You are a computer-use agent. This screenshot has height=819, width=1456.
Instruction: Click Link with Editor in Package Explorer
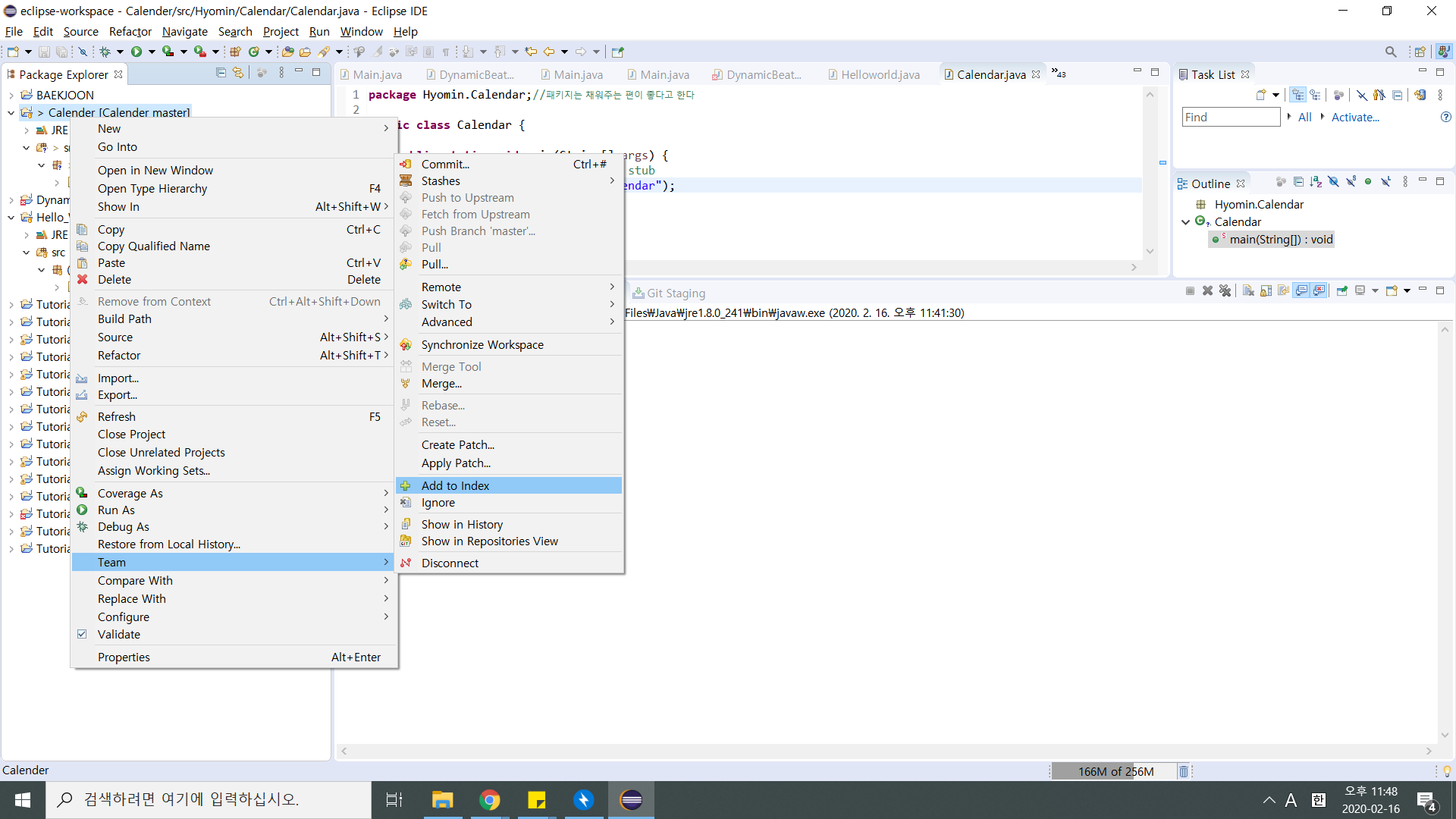tap(238, 73)
